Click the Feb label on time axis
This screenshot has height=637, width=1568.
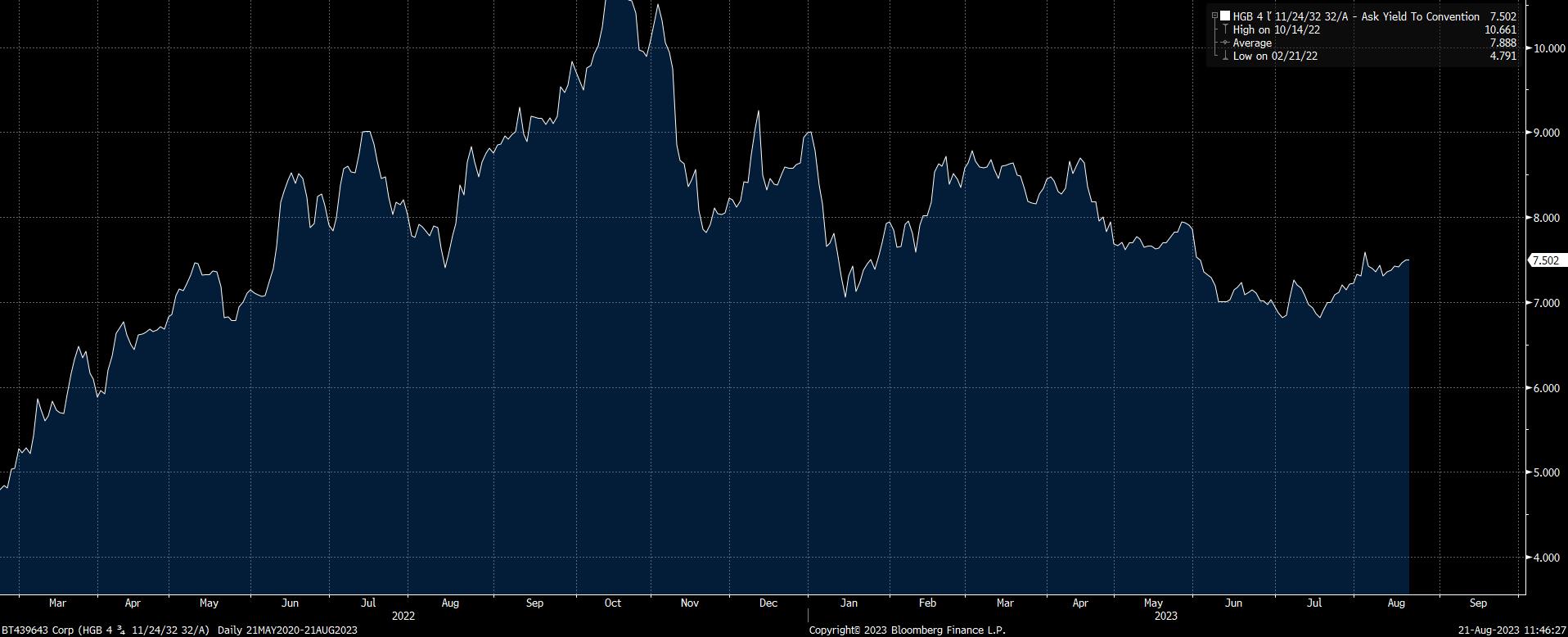[x=927, y=603]
